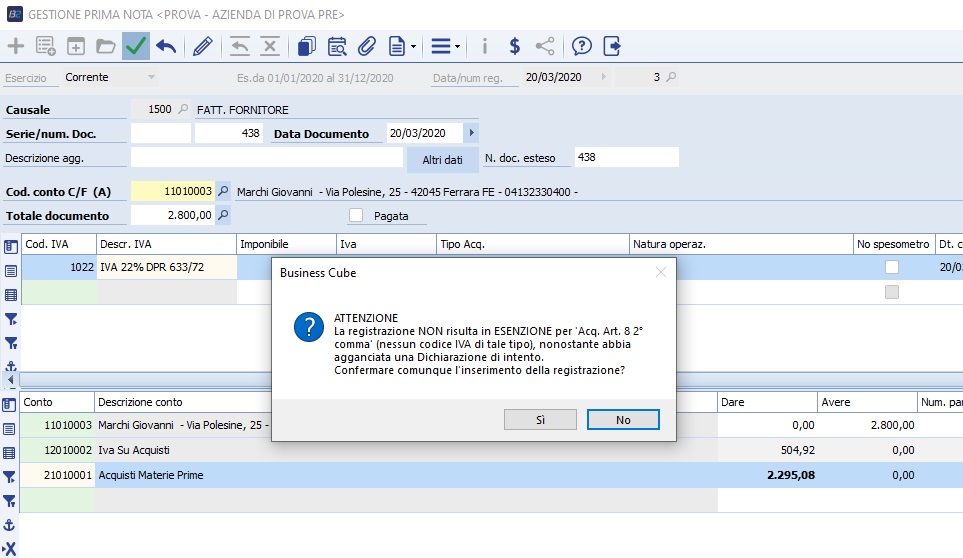Open the Data Documento date picker arrow
This screenshot has height=558, width=963.
coord(471,133)
